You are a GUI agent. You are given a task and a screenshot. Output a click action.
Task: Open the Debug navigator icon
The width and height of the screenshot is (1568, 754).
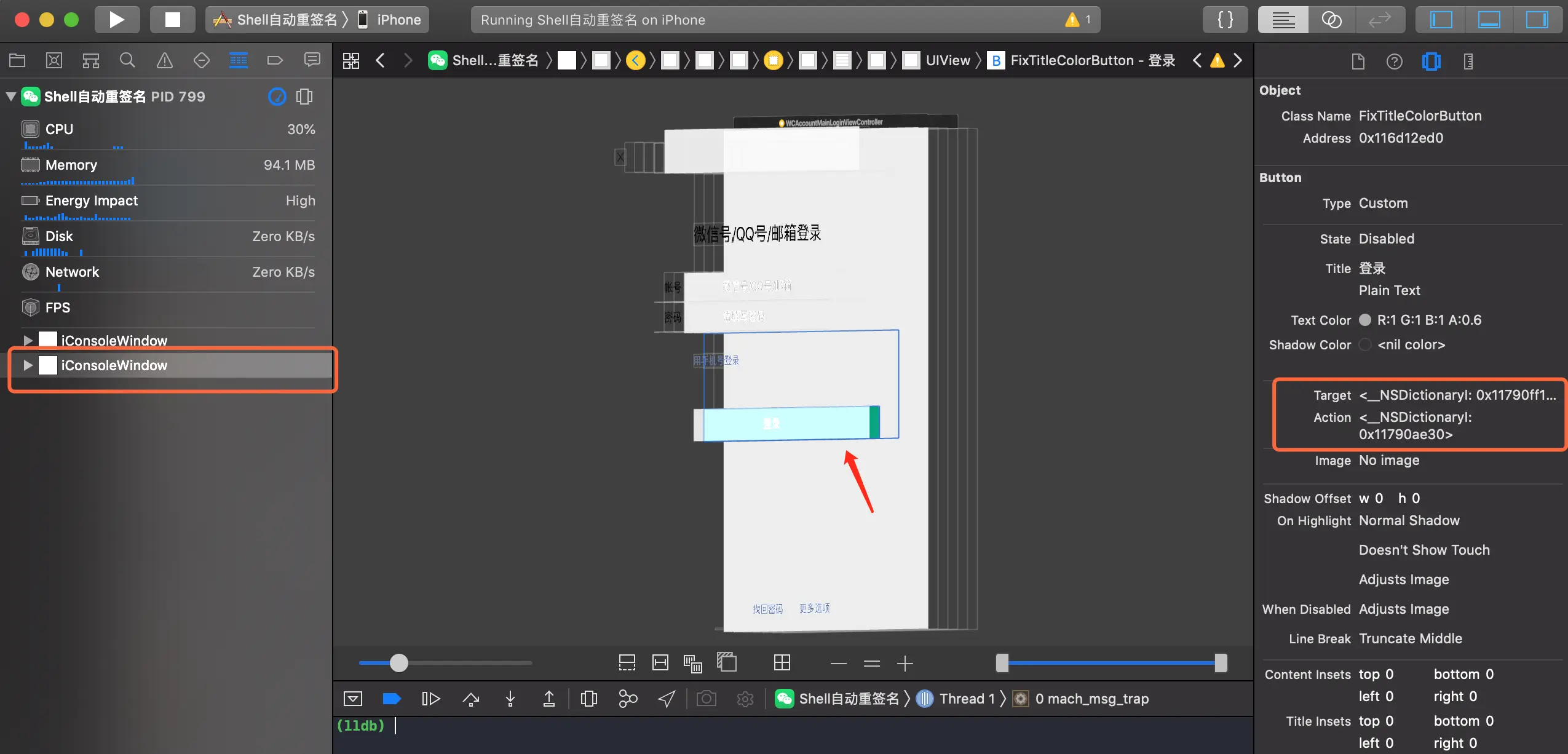(238, 60)
